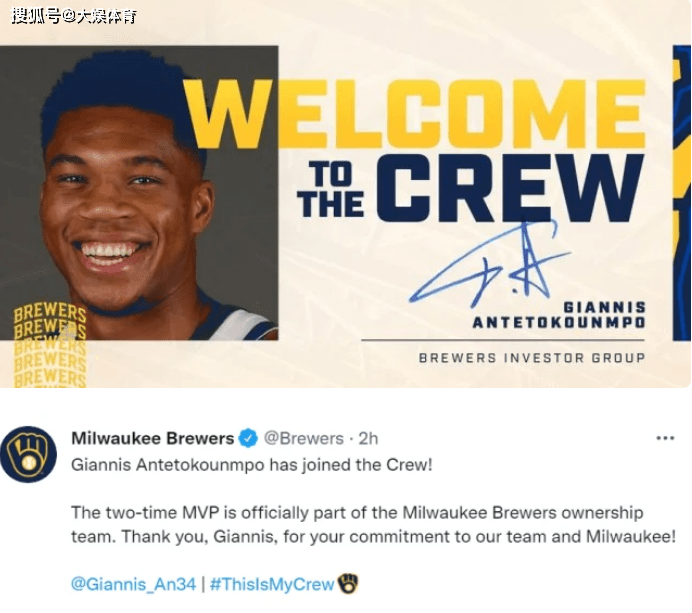The height and width of the screenshot is (613, 692).
Task: Click the large yellow WELCOME headline
Action: pos(415,115)
